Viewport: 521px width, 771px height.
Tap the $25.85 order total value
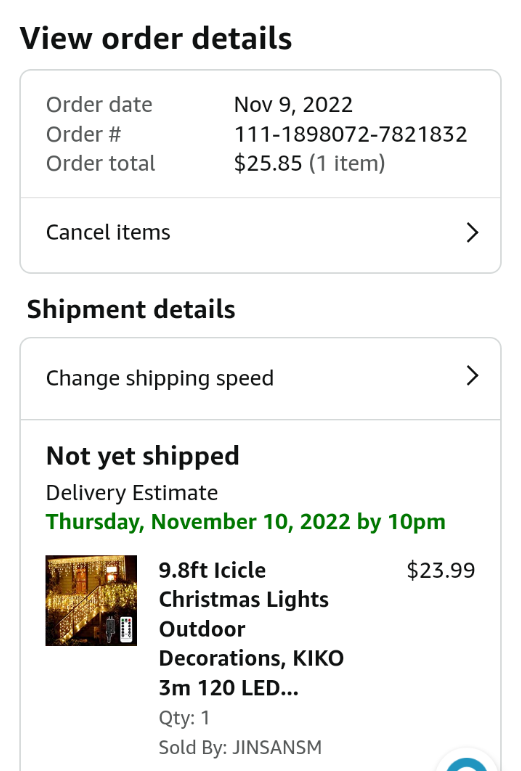[x=268, y=163]
